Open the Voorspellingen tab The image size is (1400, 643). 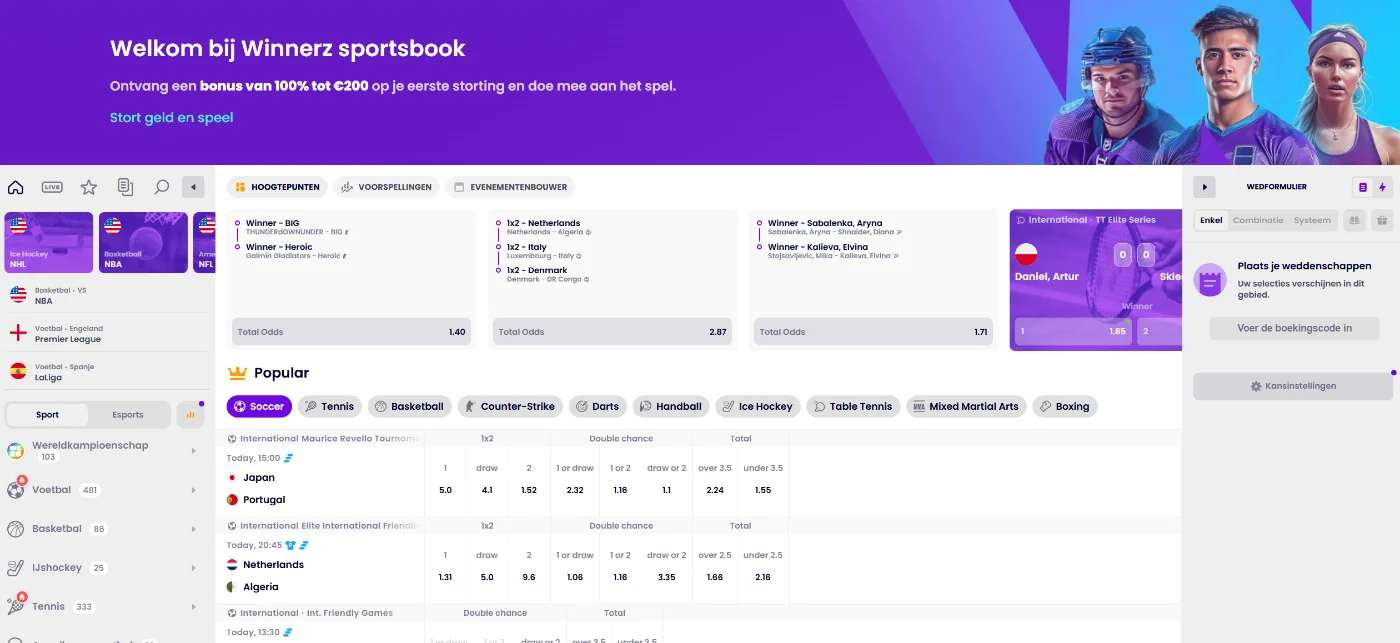(386, 187)
